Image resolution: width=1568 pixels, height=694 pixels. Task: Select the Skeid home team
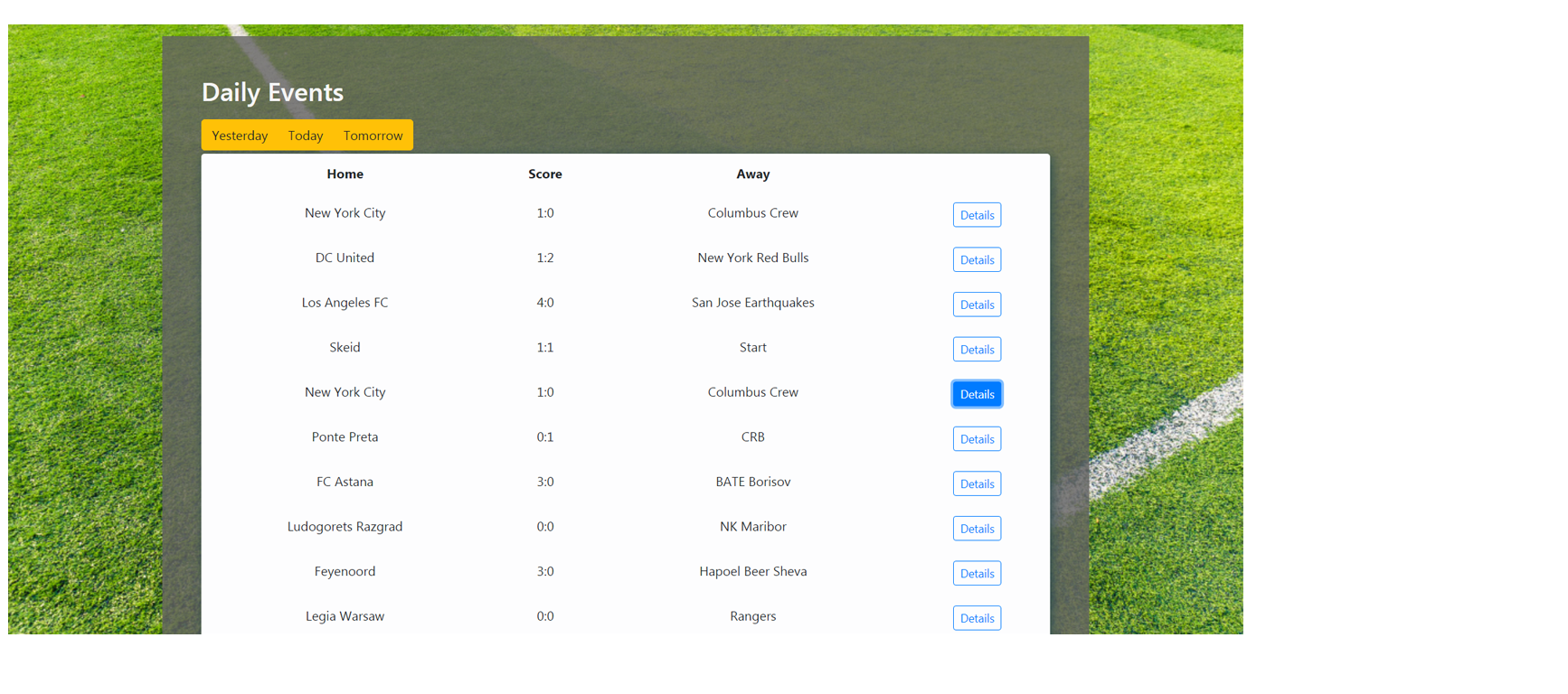click(345, 347)
